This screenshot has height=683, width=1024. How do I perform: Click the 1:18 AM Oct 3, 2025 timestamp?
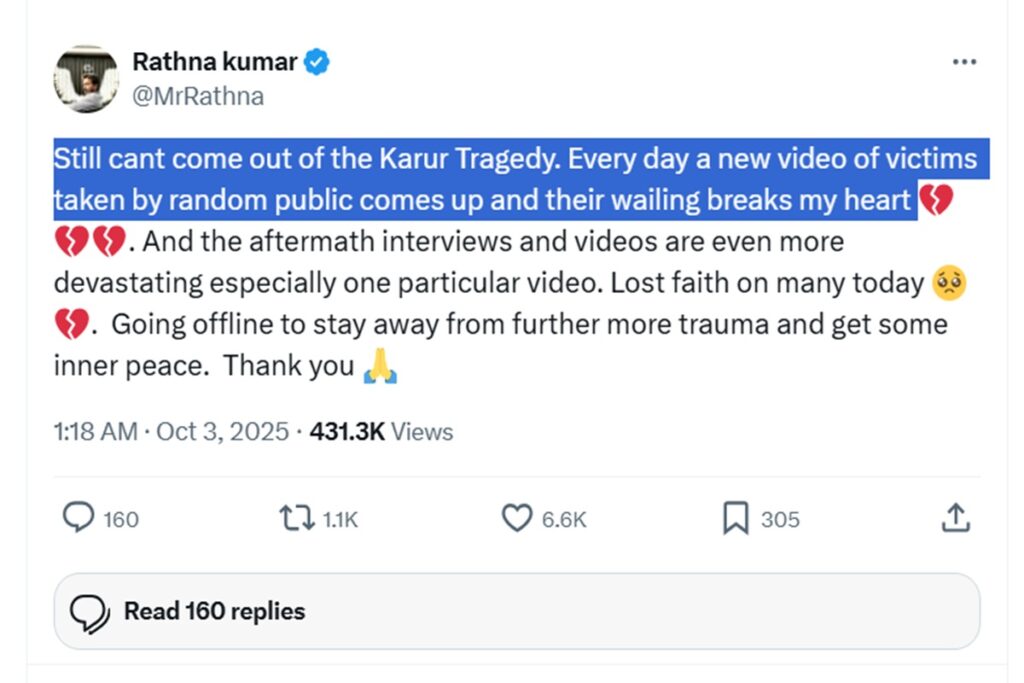point(170,432)
